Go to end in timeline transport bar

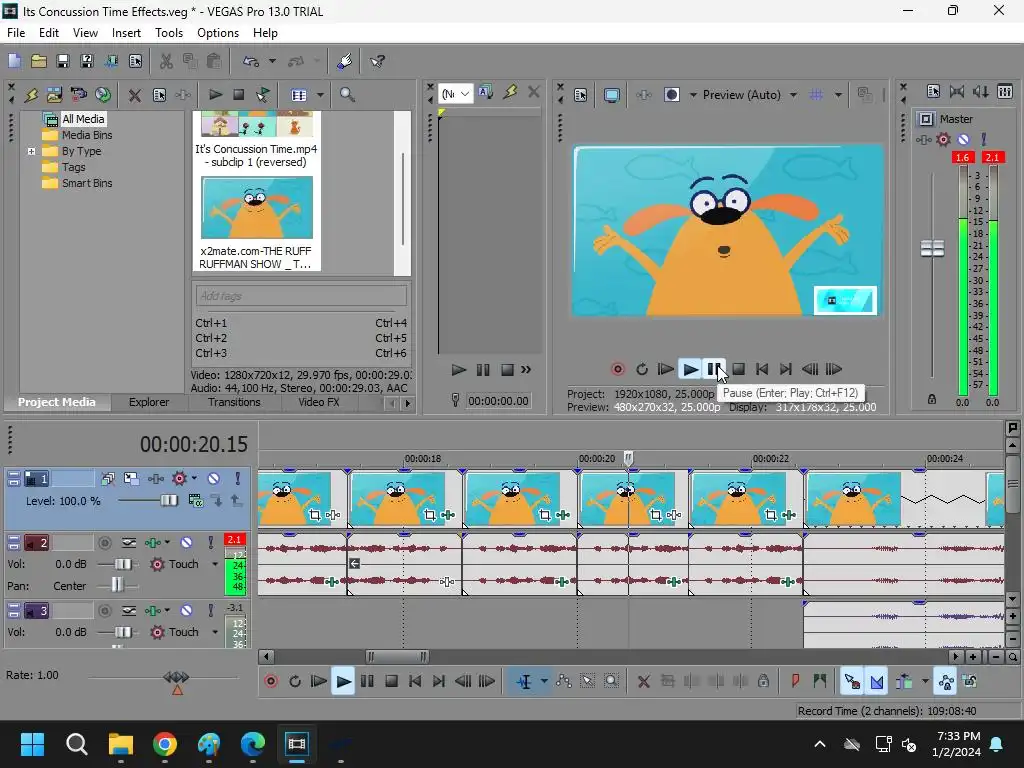pyautogui.click(x=439, y=682)
